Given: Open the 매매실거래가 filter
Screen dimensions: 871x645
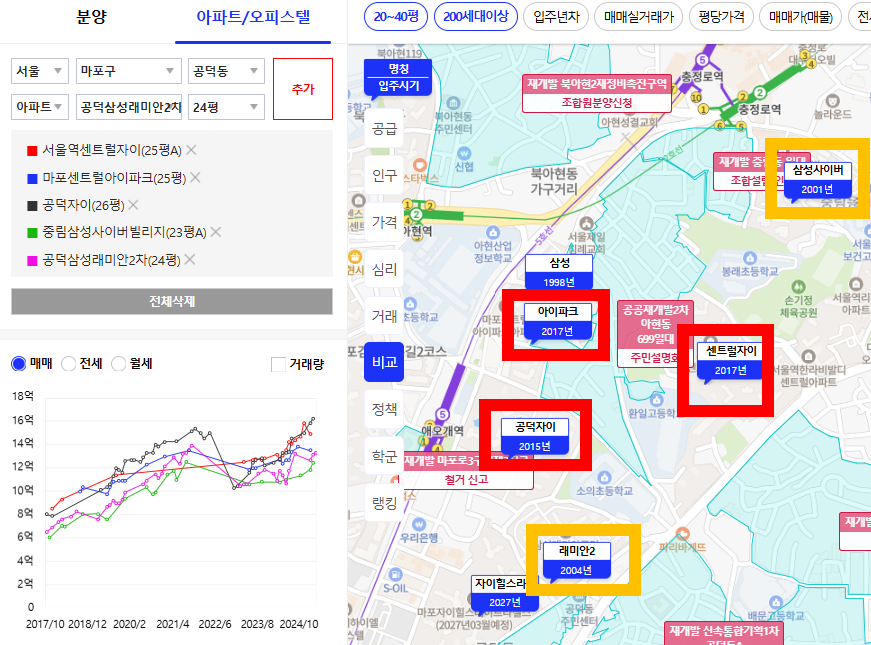Looking at the screenshot, I should [x=639, y=17].
